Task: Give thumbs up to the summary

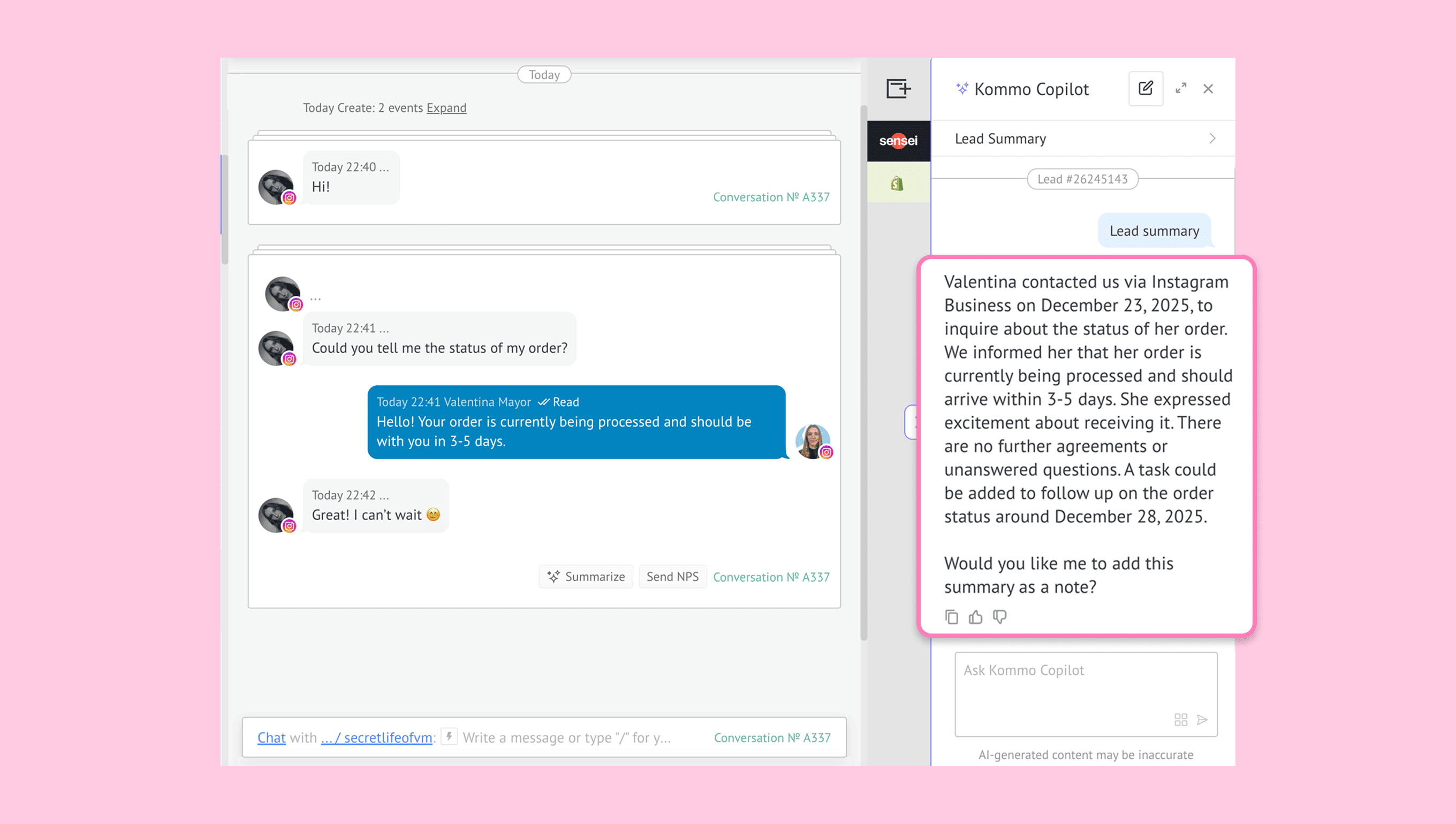Action: [x=975, y=617]
